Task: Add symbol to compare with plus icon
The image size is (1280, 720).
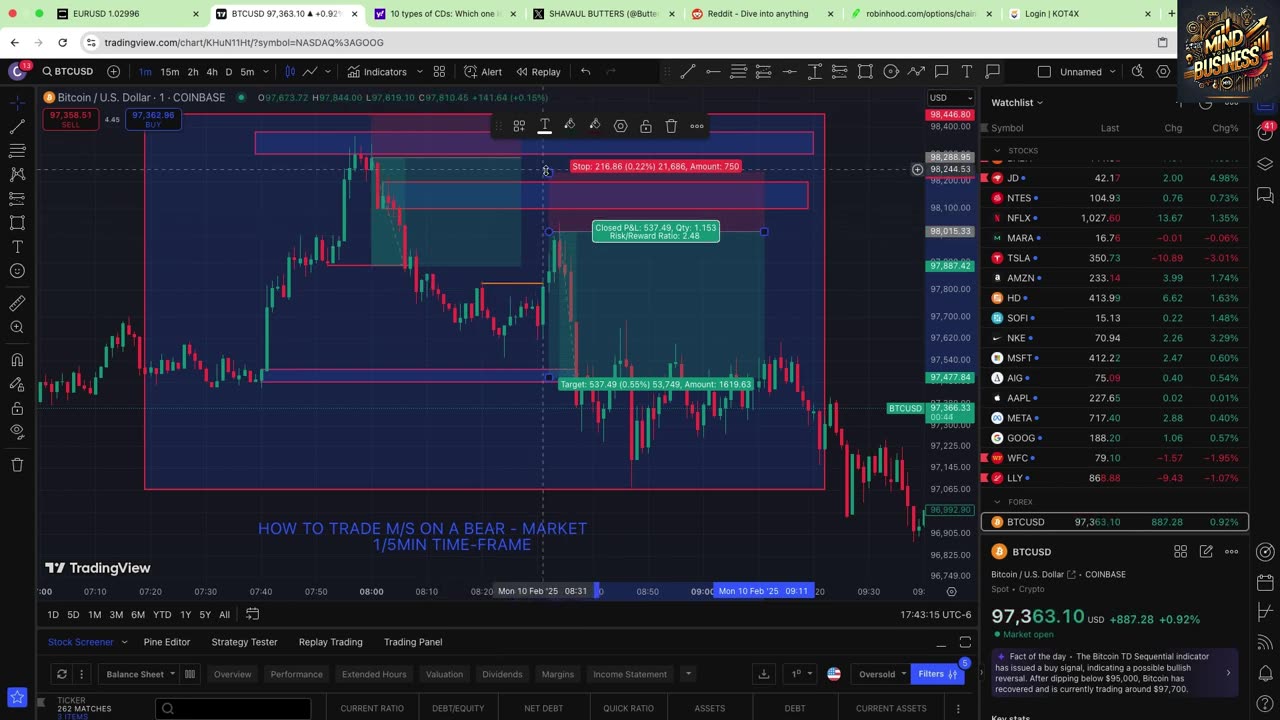Action: coord(113,72)
